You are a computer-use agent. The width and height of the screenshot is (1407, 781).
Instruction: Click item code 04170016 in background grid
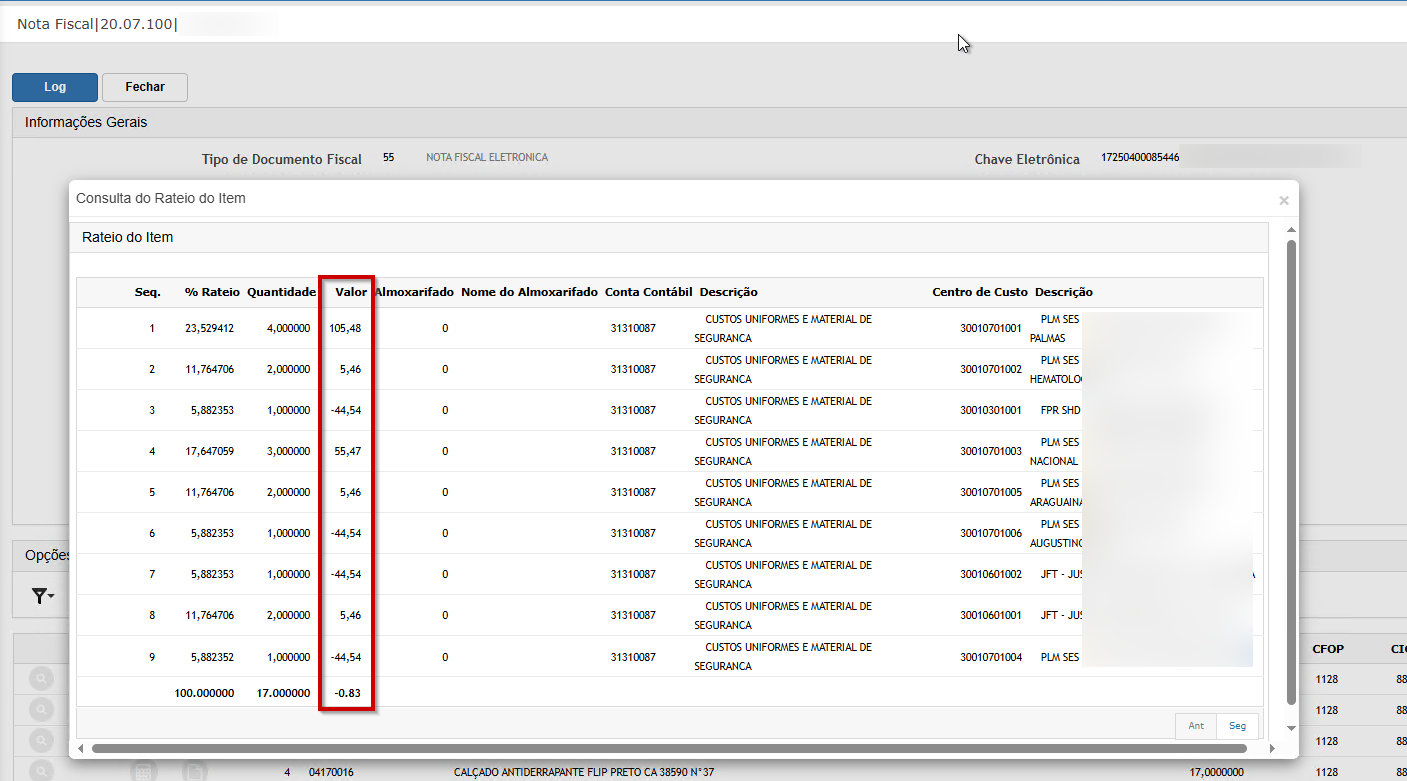(x=331, y=772)
